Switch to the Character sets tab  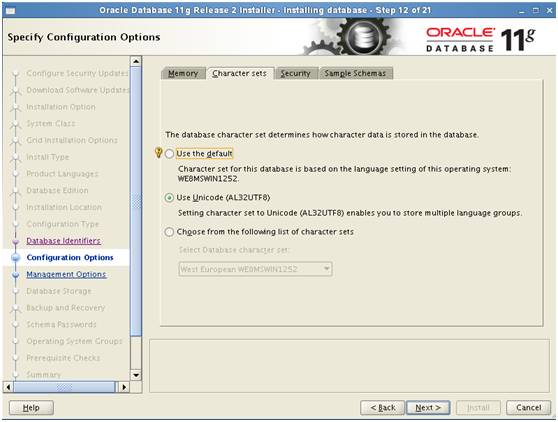pos(239,73)
